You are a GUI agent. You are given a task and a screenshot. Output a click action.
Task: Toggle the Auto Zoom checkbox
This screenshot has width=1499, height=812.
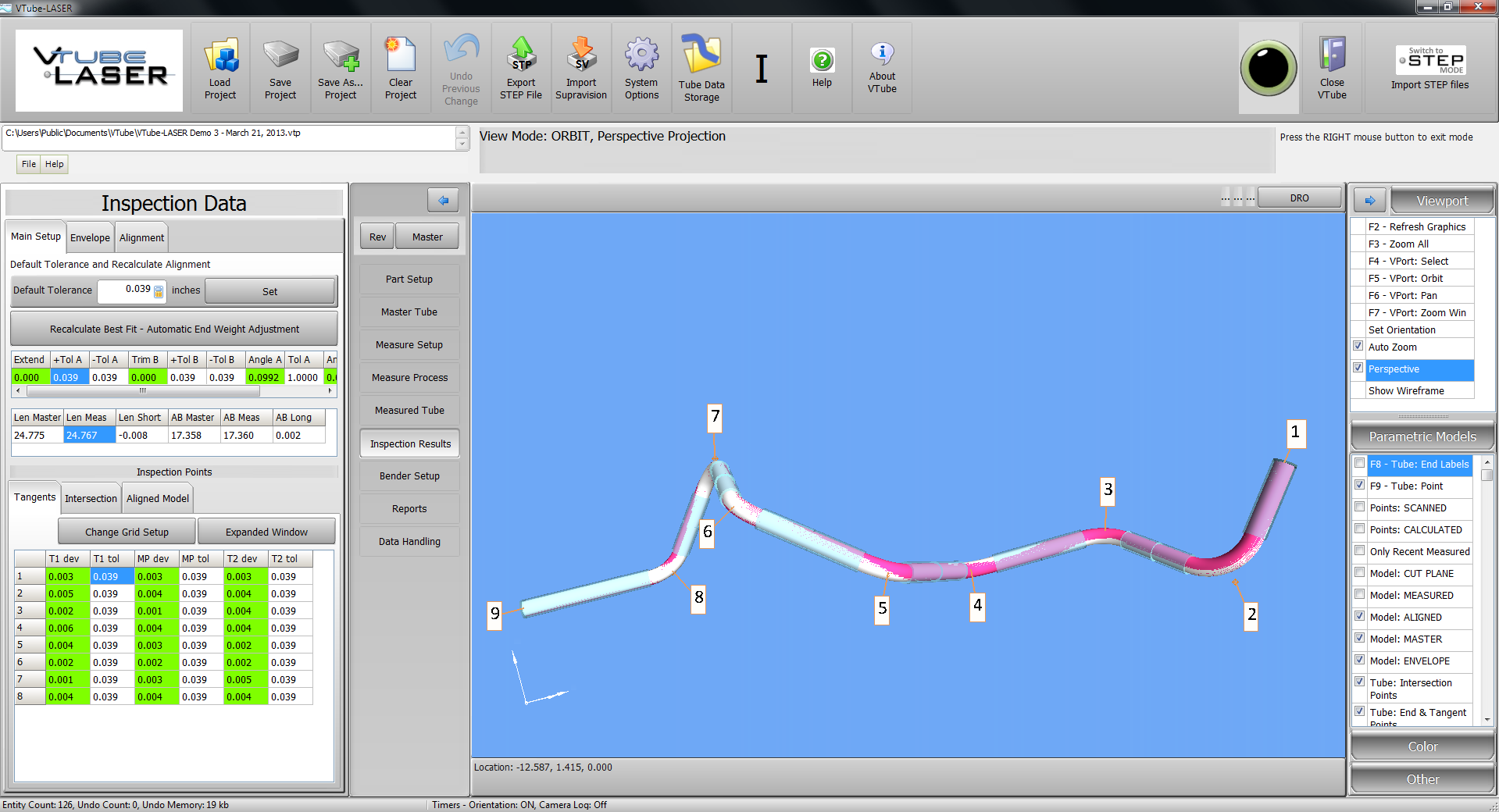1358,347
